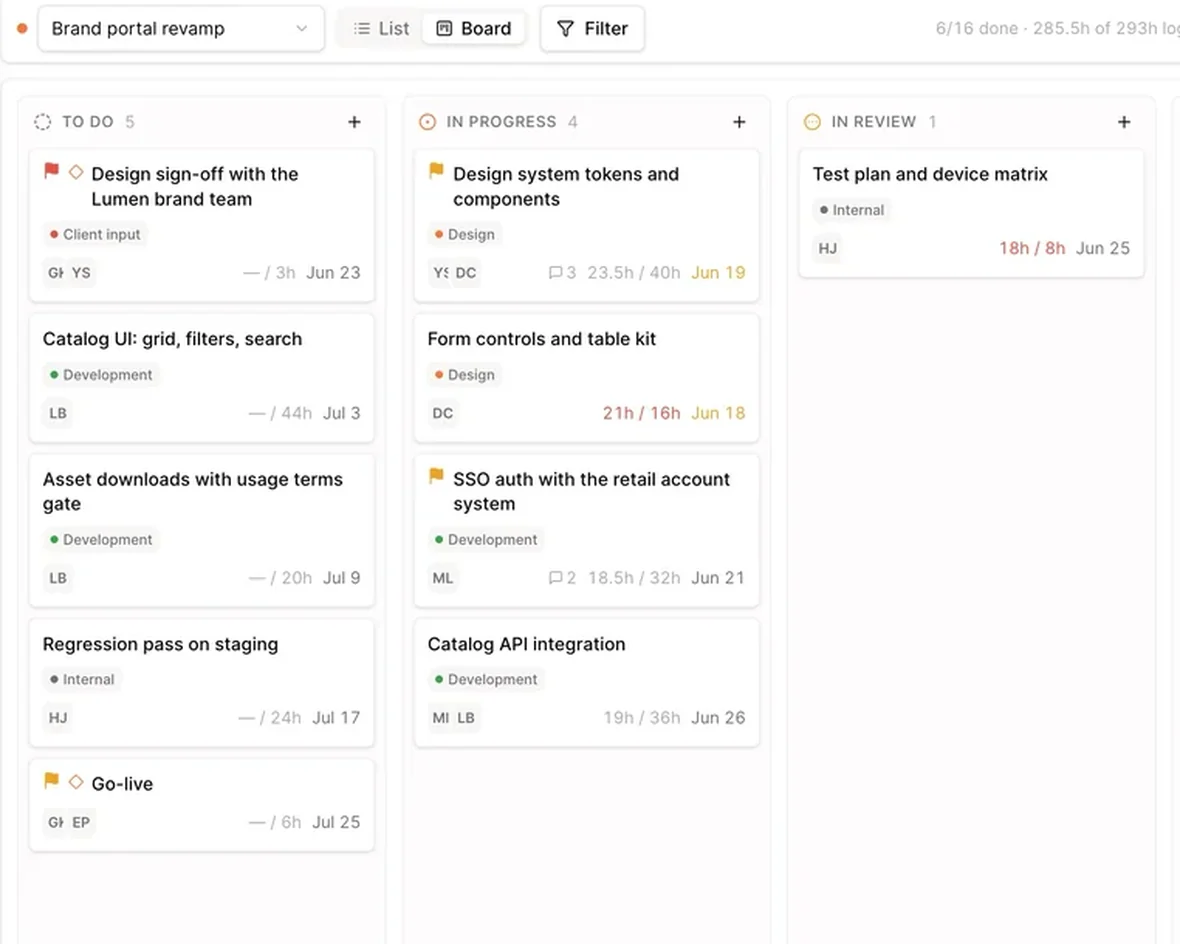The image size is (1180, 944).
Task: Click 19h / 36h time on Catalog API
Action: [642, 718]
